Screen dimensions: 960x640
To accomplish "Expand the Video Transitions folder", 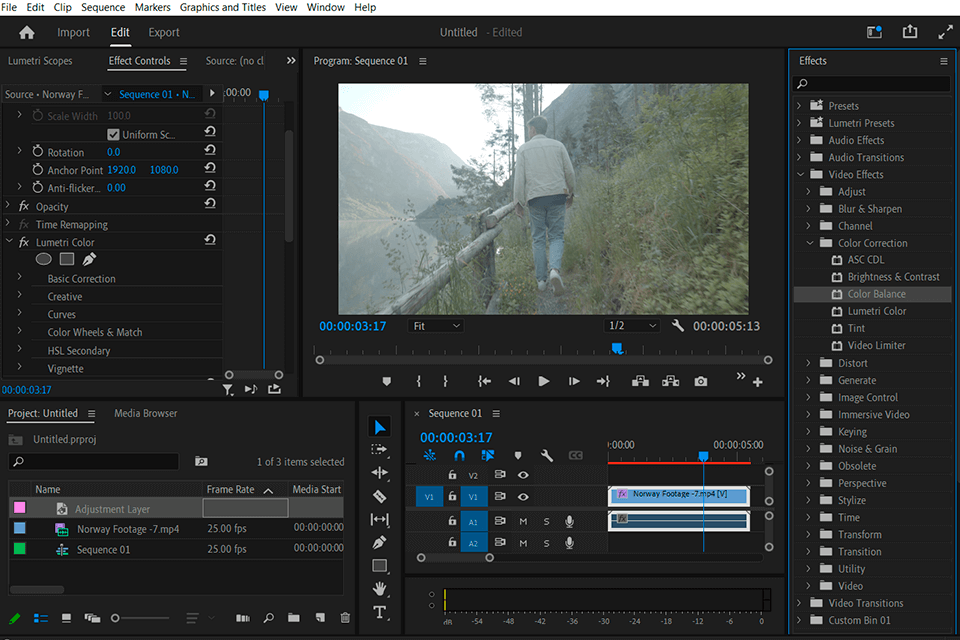I will [x=799, y=603].
